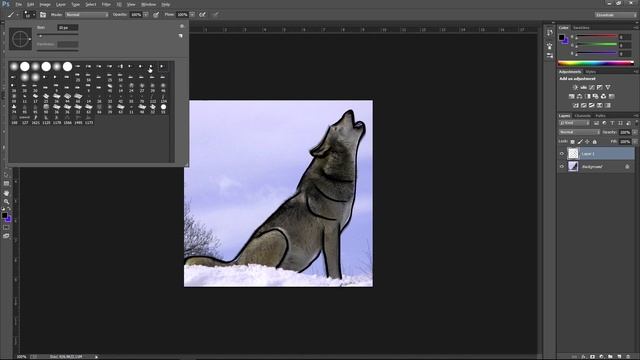Toggle pressure for size icon
This screenshot has width=640, height=360.
pos(216,15)
